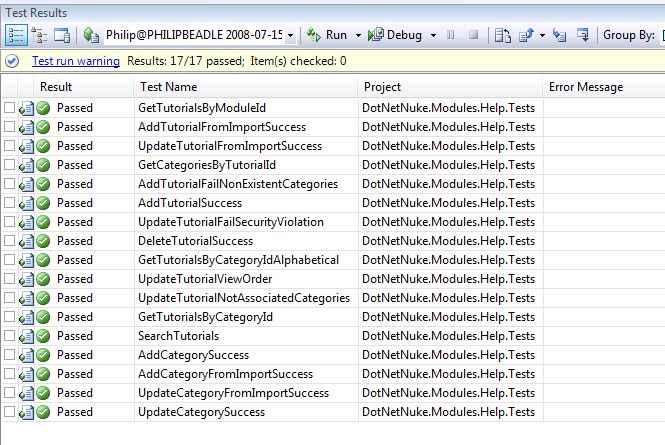Select the AddCategorySuccess test name
Image resolution: width=665 pixels, height=445 pixels.
(193, 355)
